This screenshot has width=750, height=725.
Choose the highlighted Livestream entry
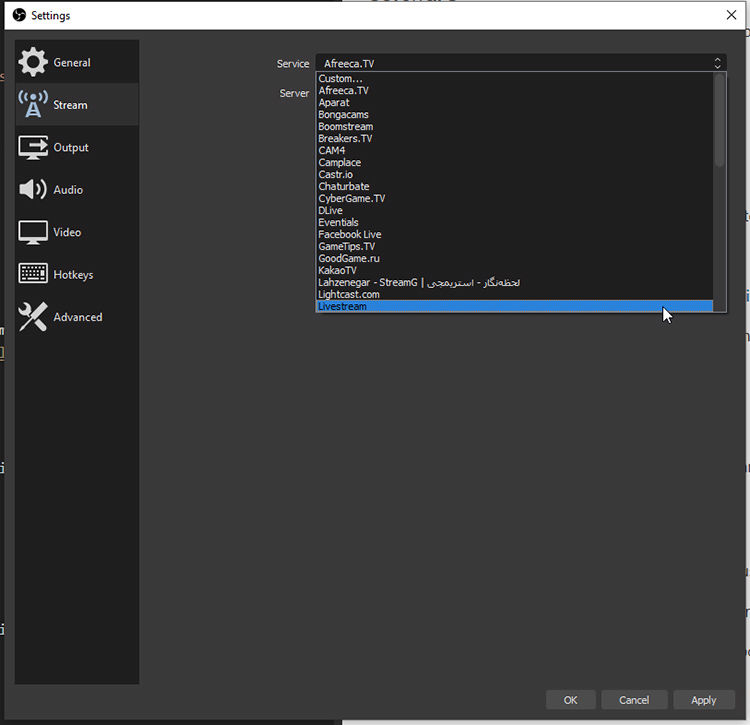coord(515,306)
